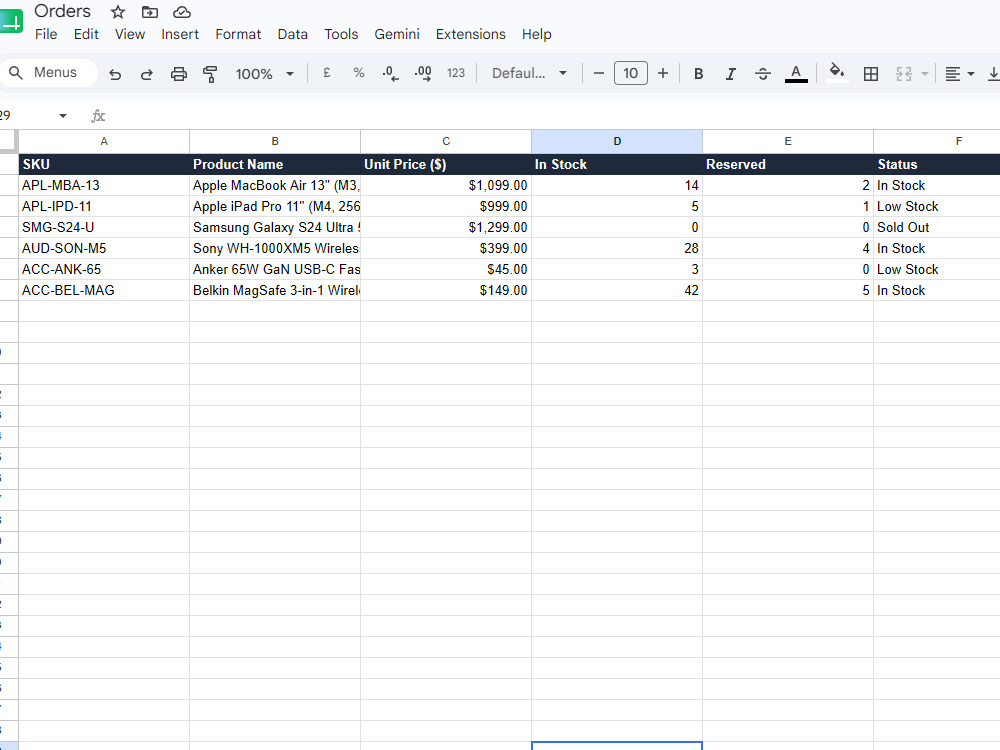Screen dimensions: 1000x750
Task: Open the Edit menu
Action: point(86,34)
